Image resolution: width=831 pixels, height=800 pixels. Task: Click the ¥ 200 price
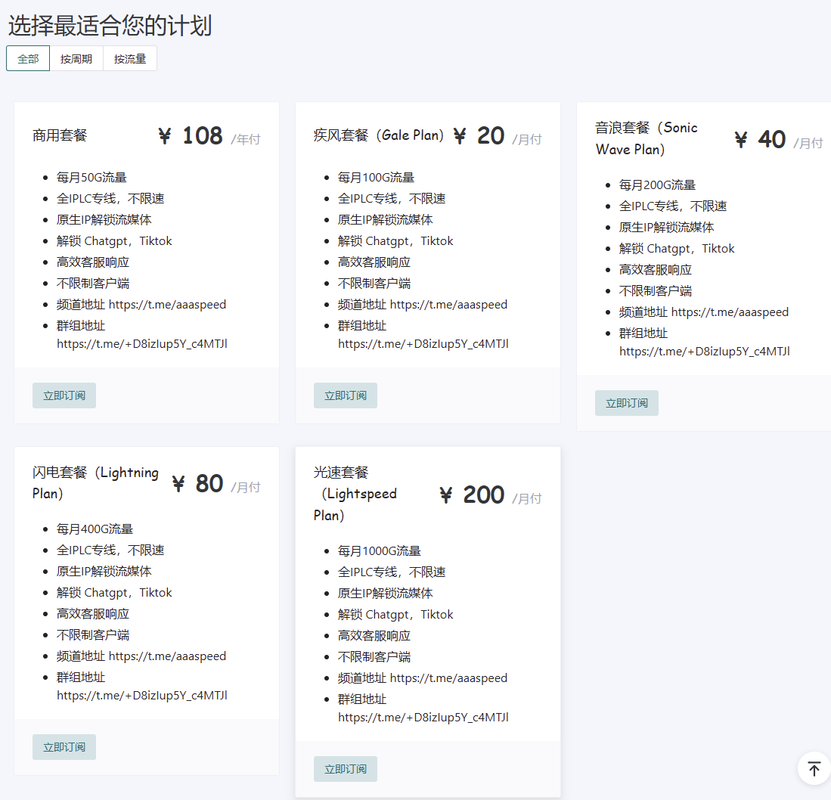click(x=472, y=495)
